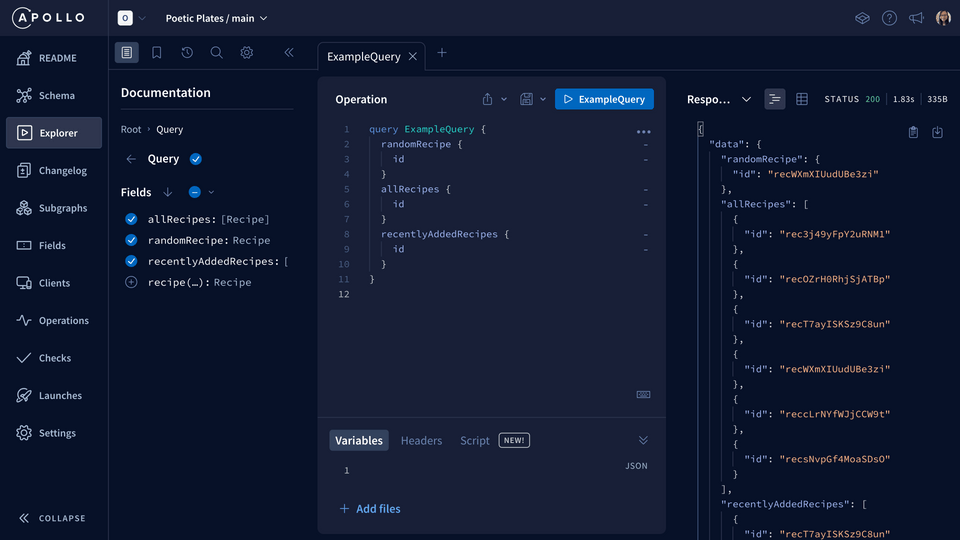Screen dimensions: 960x540
Task: Collapse the response root JSON brace
Action: [x=700, y=129]
